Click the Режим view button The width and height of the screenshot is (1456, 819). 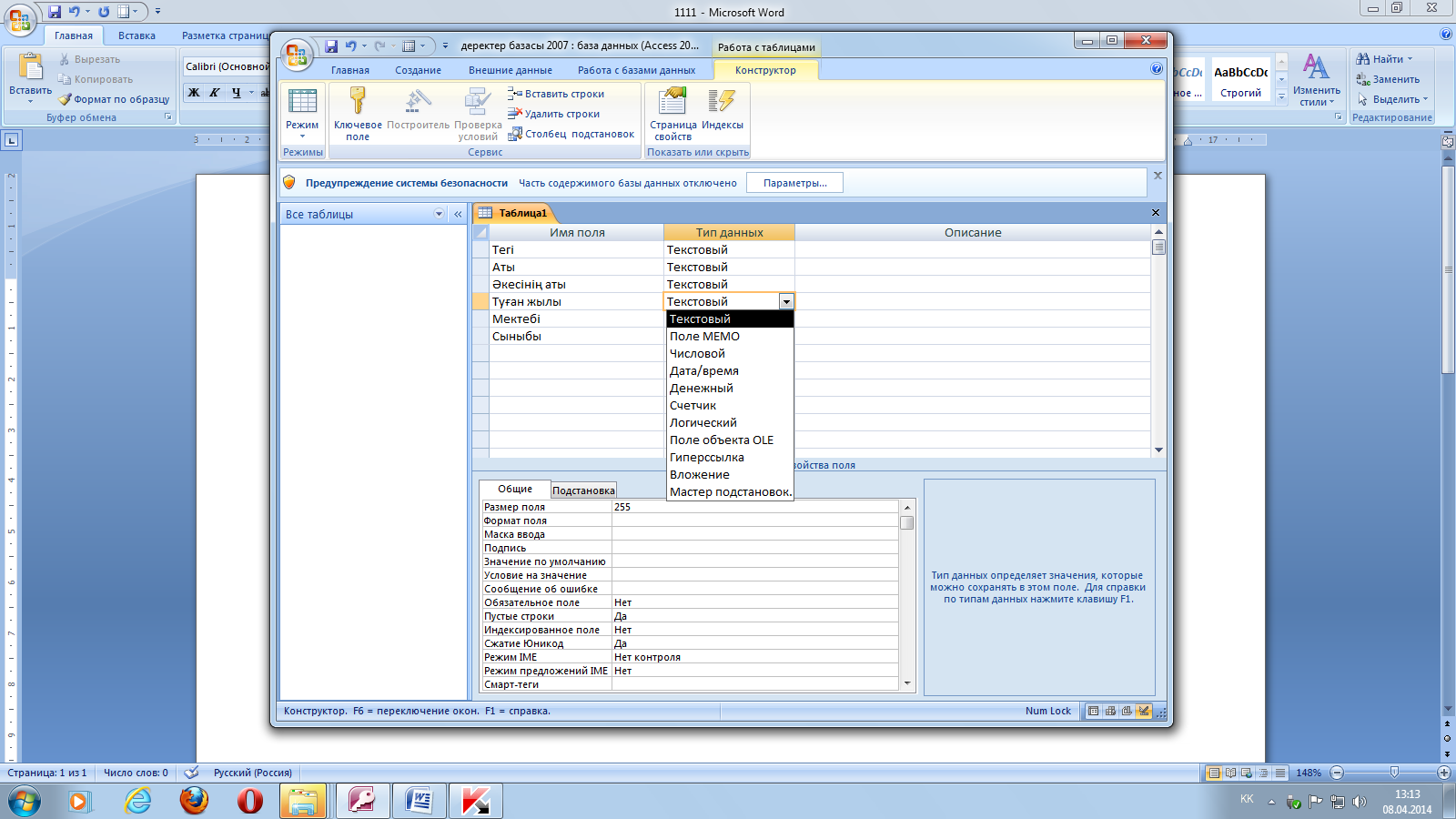point(302,114)
